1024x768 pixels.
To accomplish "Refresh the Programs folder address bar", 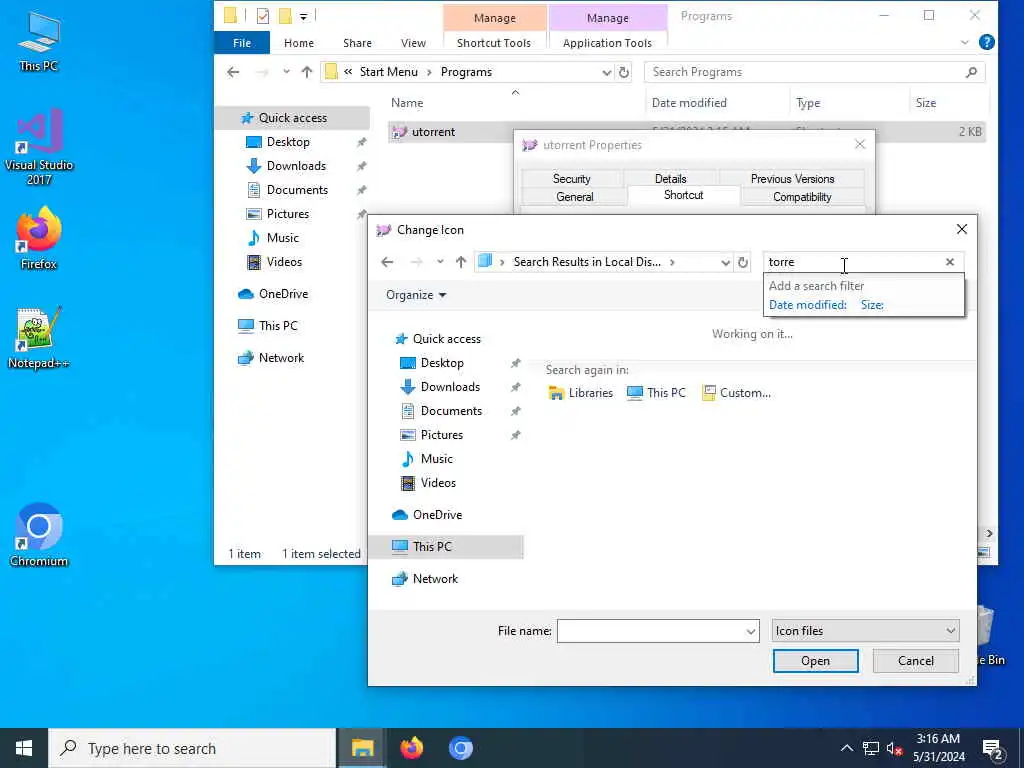I will 624,72.
